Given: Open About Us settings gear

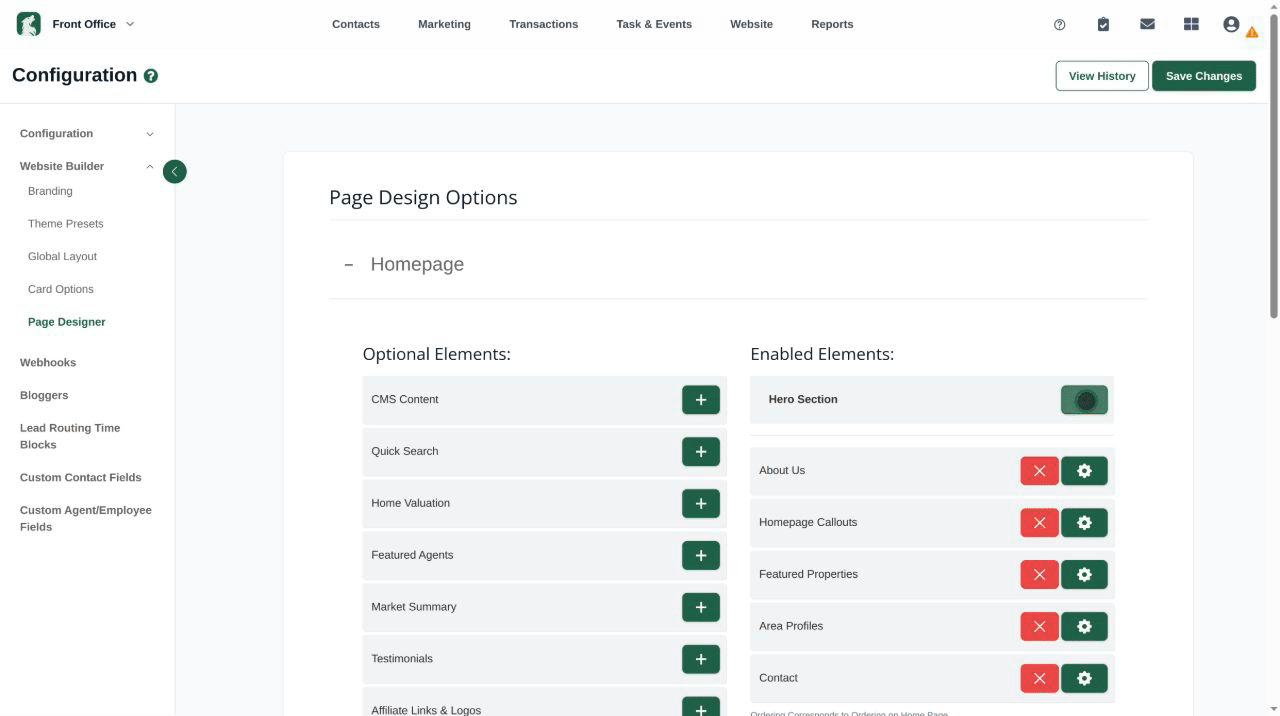Looking at the screenshot, I should click(x=1084, y=471).
